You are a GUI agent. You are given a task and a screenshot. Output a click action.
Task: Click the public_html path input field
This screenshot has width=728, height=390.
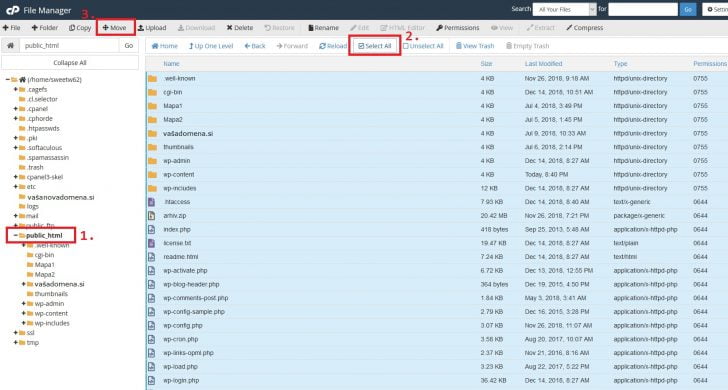pyautogui.click(x=69, y=46)
